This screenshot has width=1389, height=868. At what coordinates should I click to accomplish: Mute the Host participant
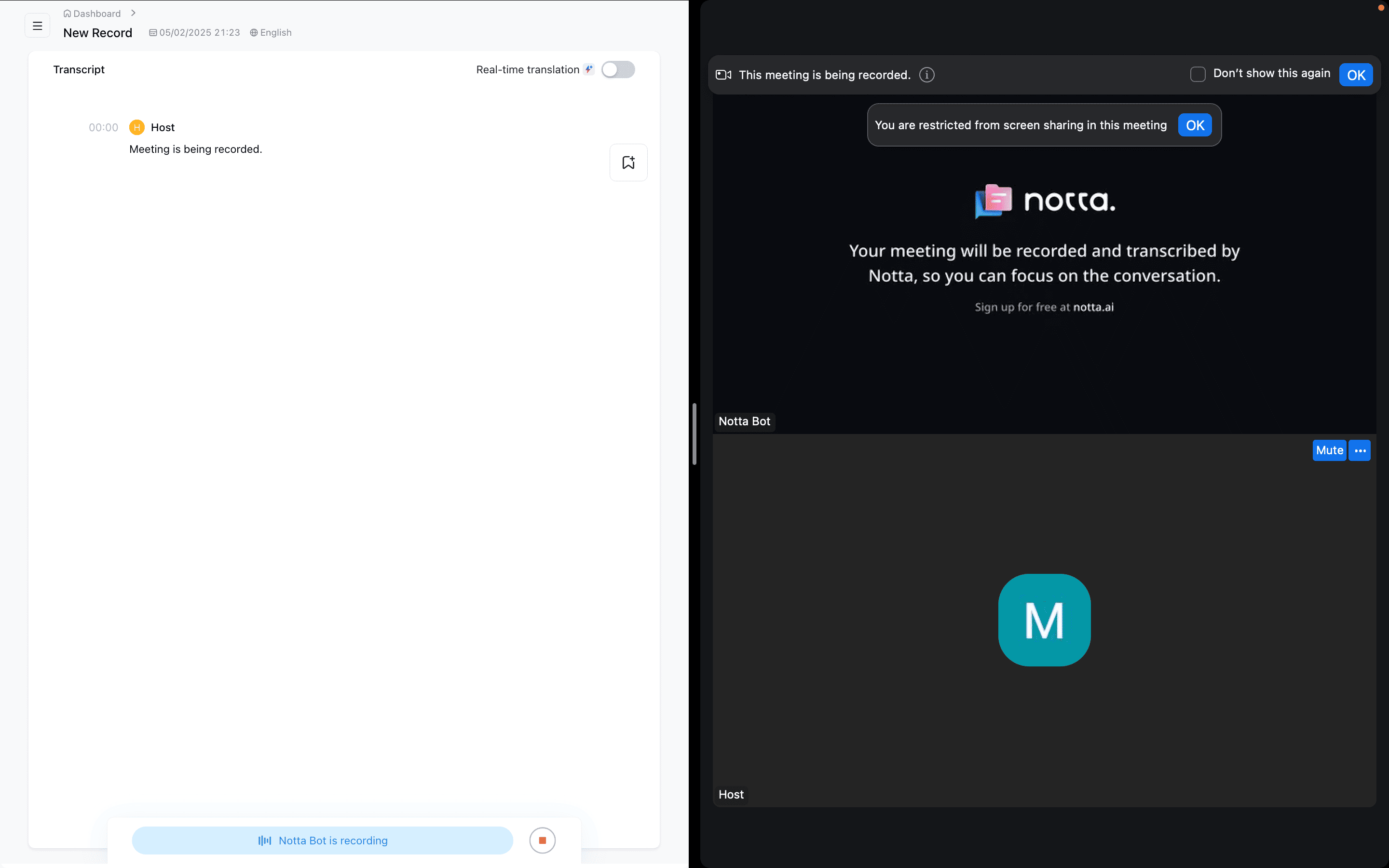[1329, 450]
